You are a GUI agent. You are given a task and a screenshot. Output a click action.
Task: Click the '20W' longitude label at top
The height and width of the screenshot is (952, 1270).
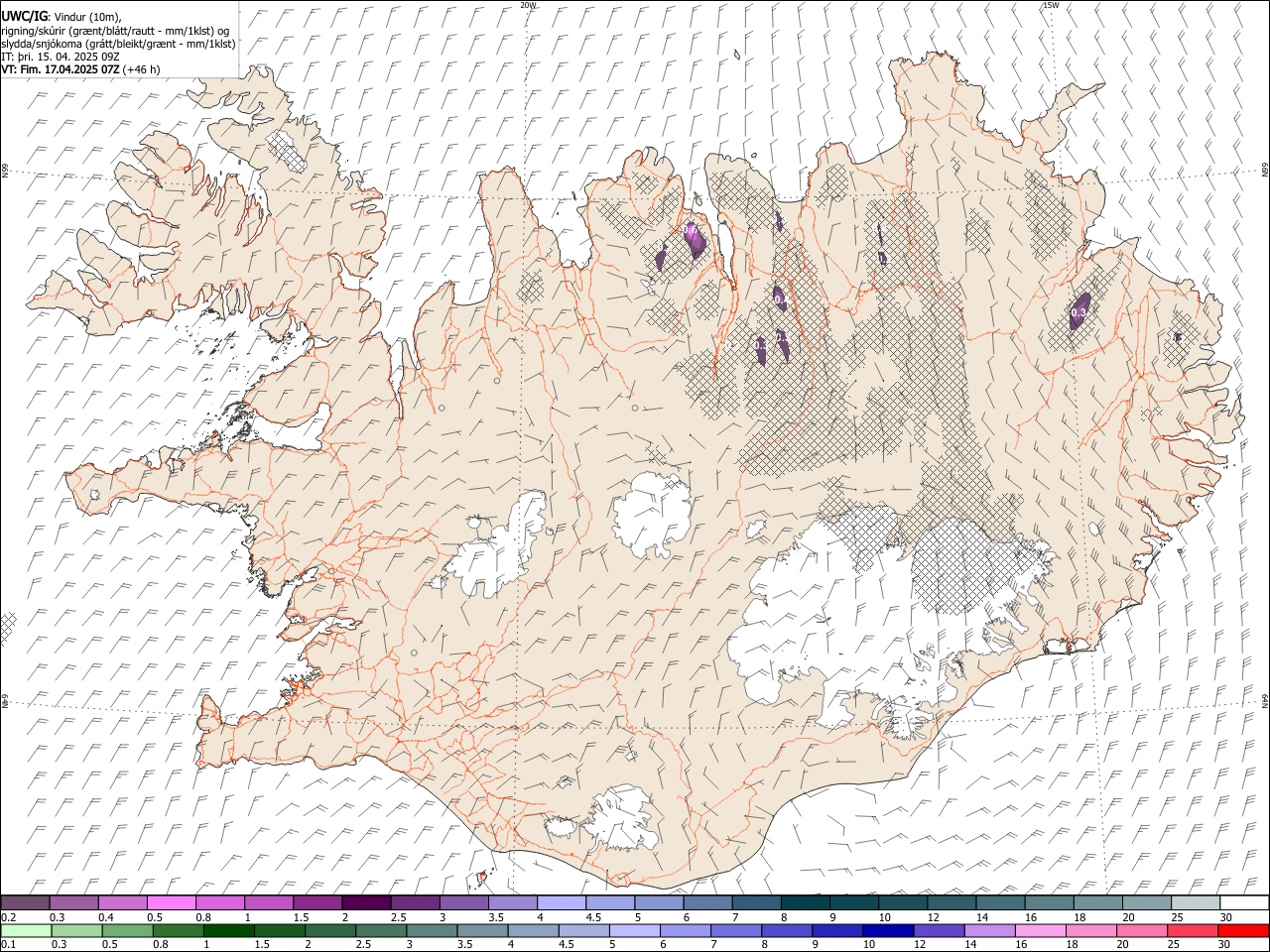click(x=528, y=5)
